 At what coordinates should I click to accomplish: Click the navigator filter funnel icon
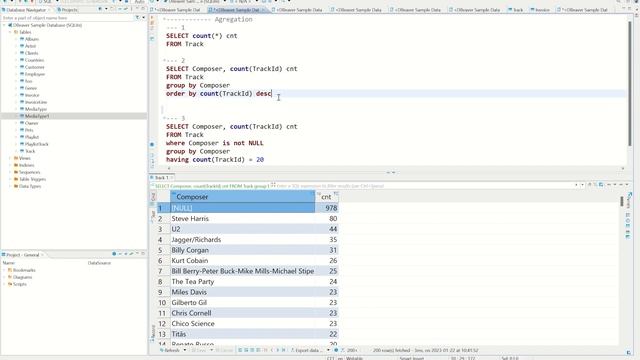click(x=138, y=18)
